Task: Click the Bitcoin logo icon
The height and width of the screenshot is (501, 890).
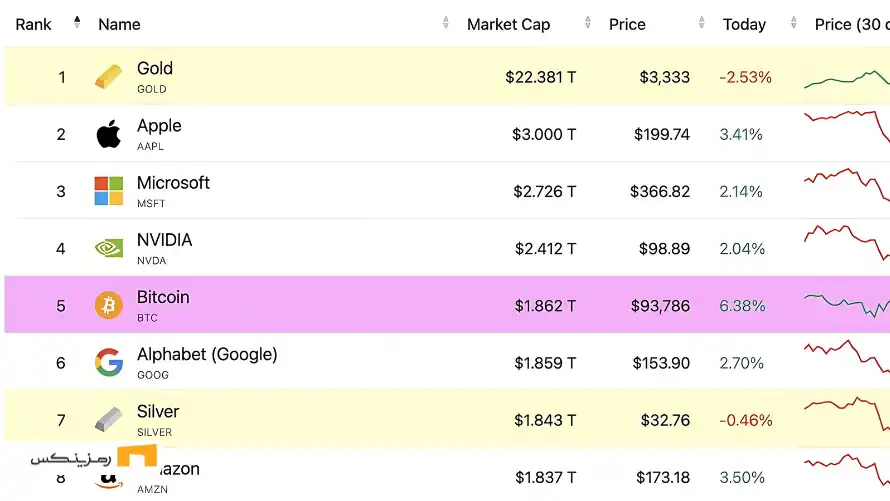Action: [x=108, y=305]
